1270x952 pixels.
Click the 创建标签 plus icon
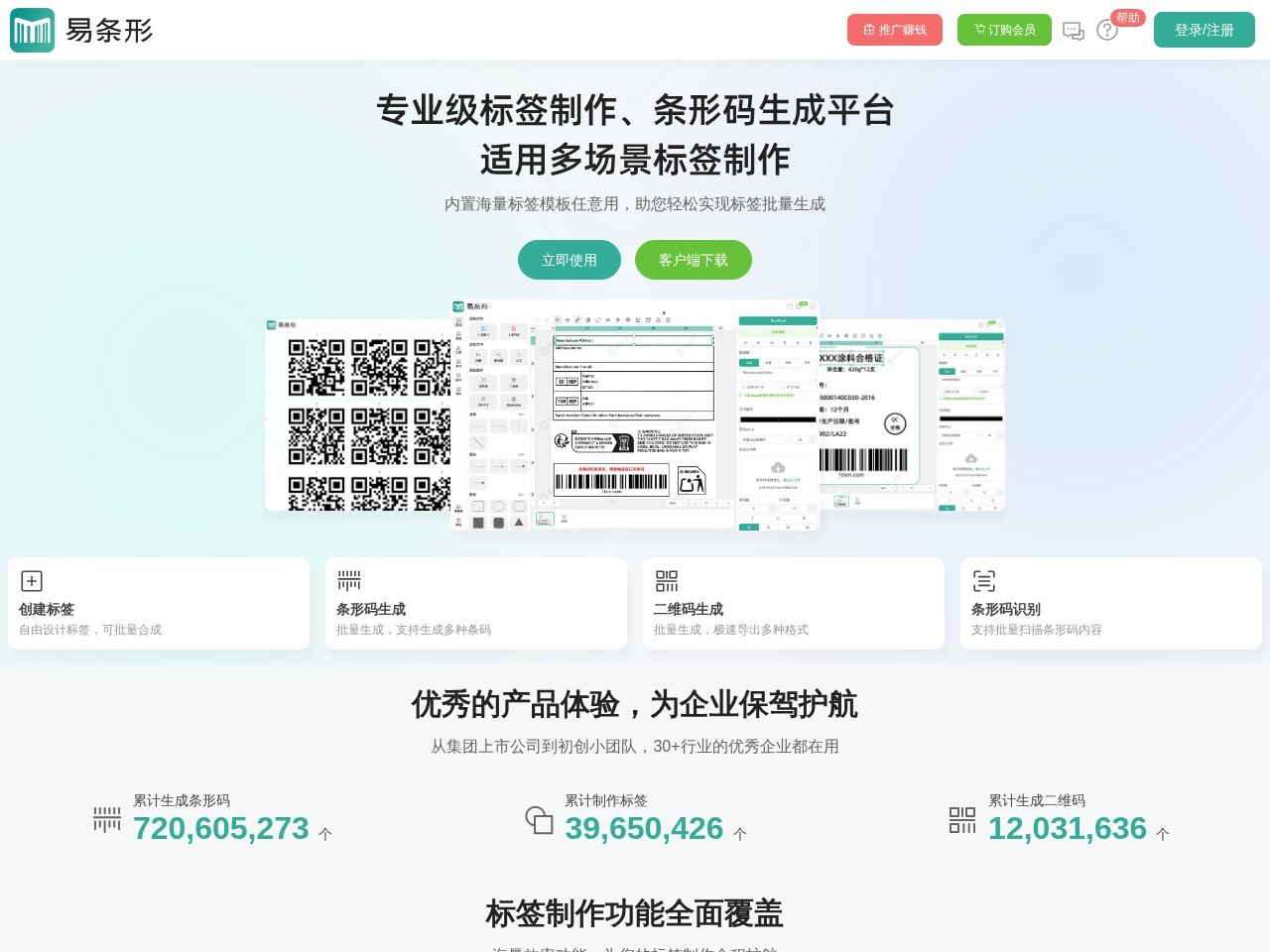click(32, 581)
